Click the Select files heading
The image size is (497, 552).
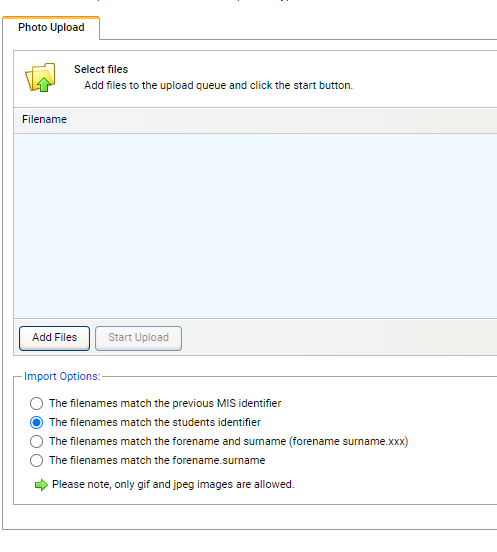[101, 69]
